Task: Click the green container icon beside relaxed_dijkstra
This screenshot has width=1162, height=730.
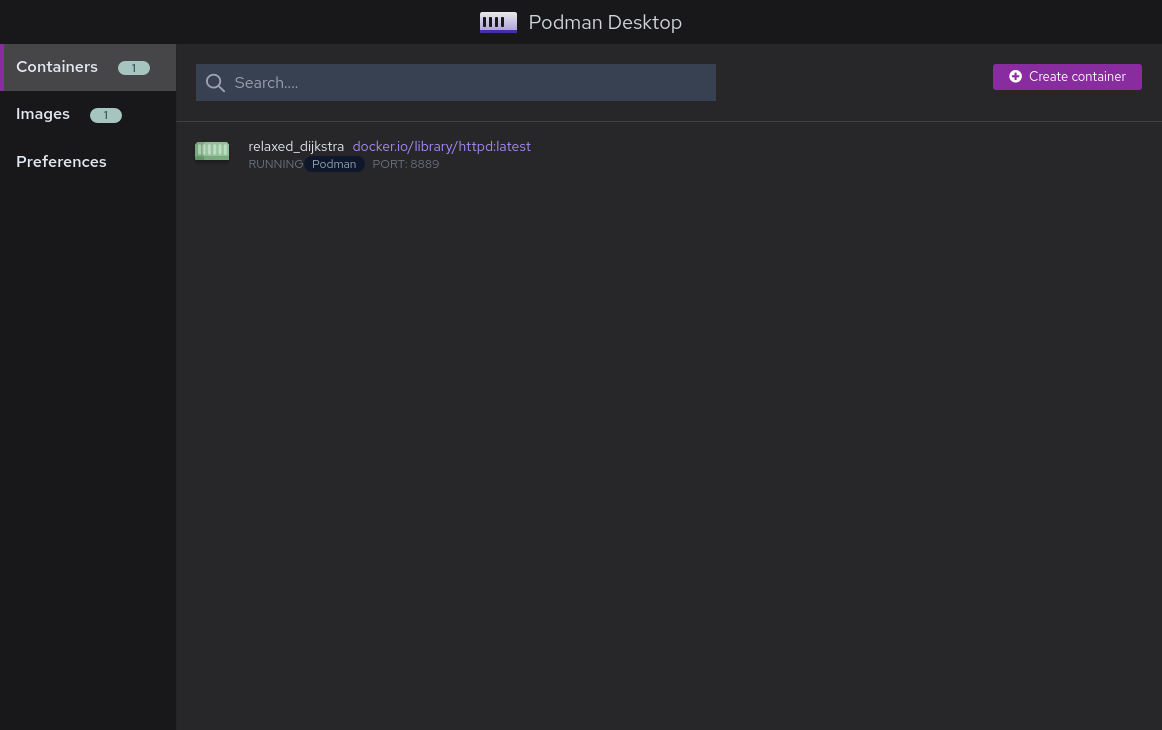Action: tap(212, 151)
